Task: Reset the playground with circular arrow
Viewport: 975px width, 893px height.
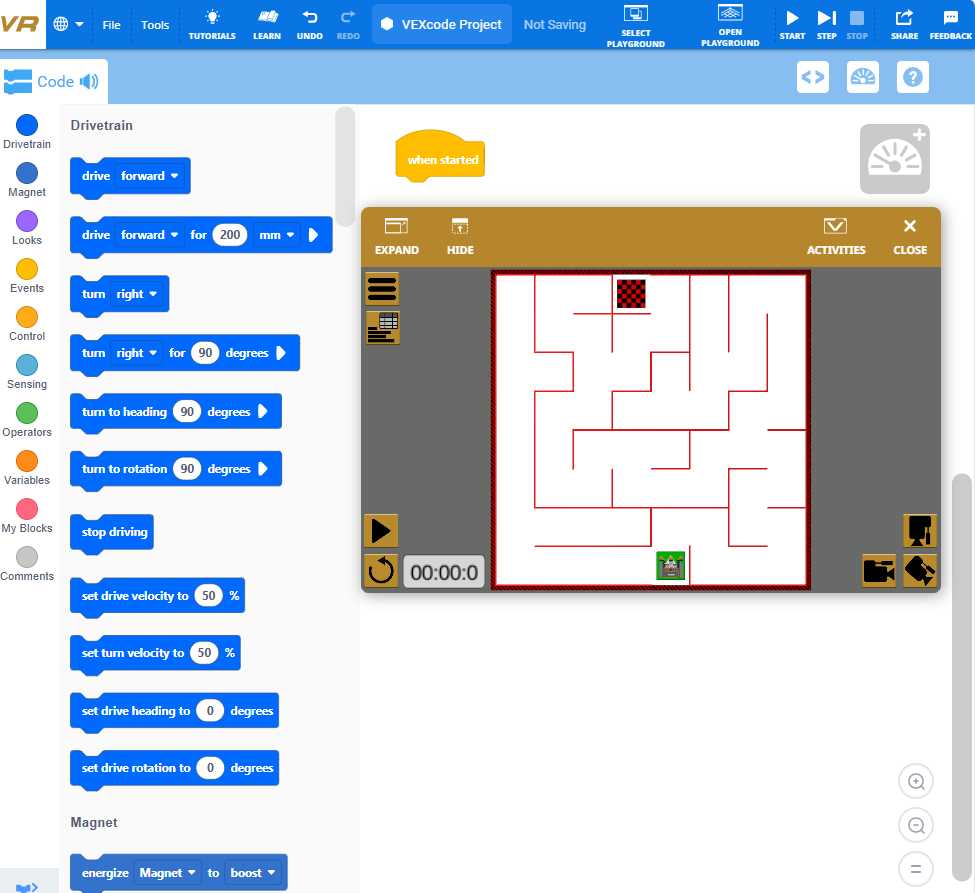Action: pos(381,570)
